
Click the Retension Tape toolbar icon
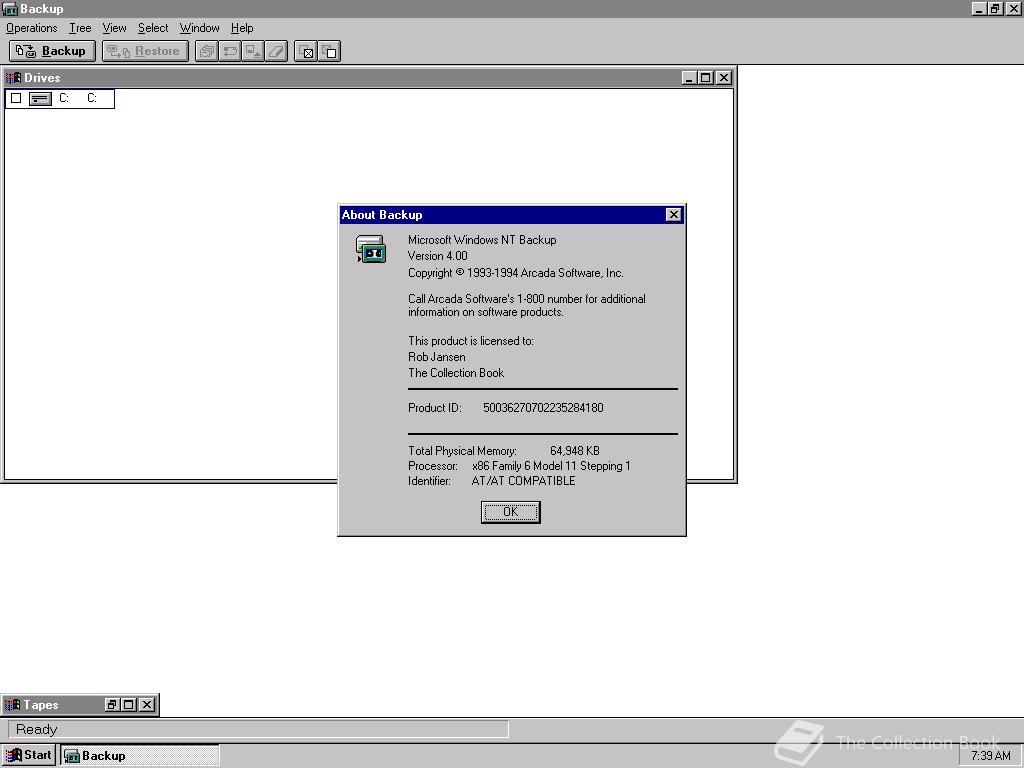click(230, 51)
